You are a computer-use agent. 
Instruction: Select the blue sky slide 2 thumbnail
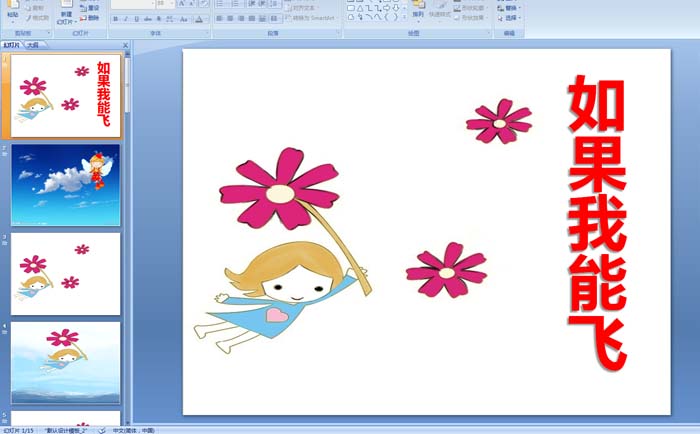point(65,185)
